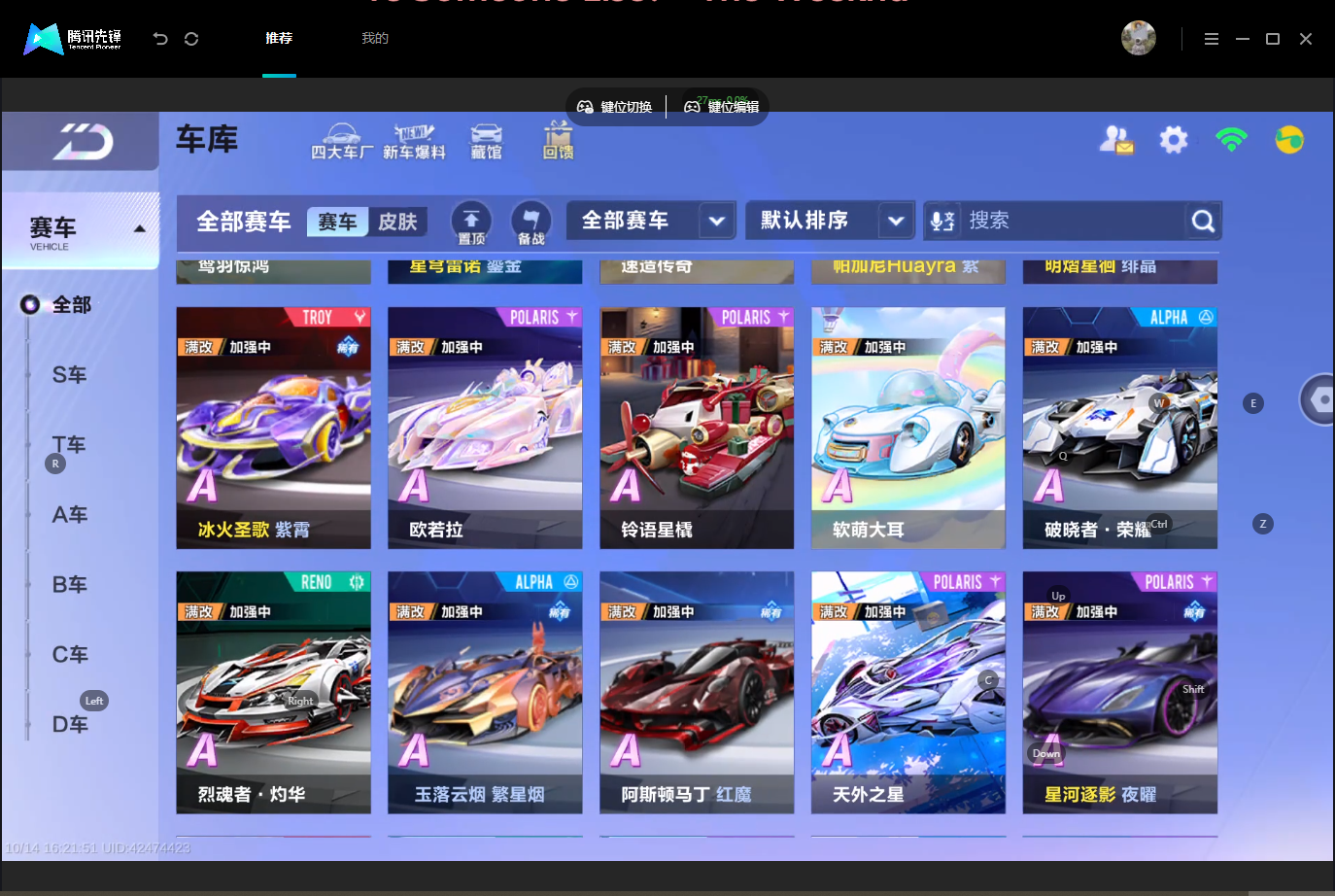This screenshot has height=896, width=1335.
Task: Select the B车 category
Action: click(x=70, y=585)
